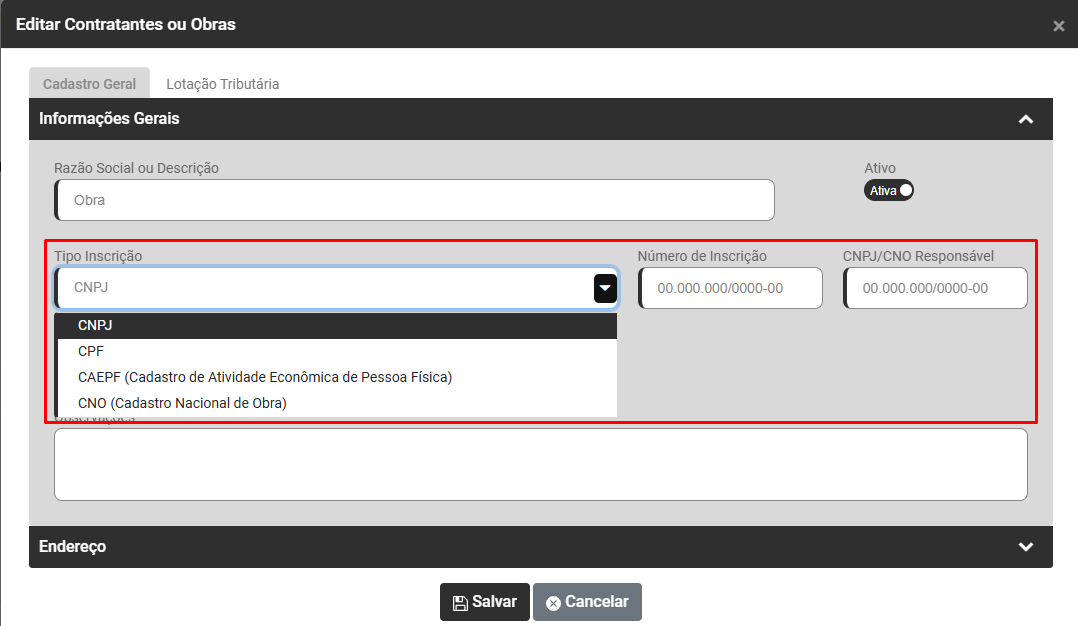The image size is (1078, 626).
Task: Toggle the Ativo switch
Action: [x=889, y=190]
